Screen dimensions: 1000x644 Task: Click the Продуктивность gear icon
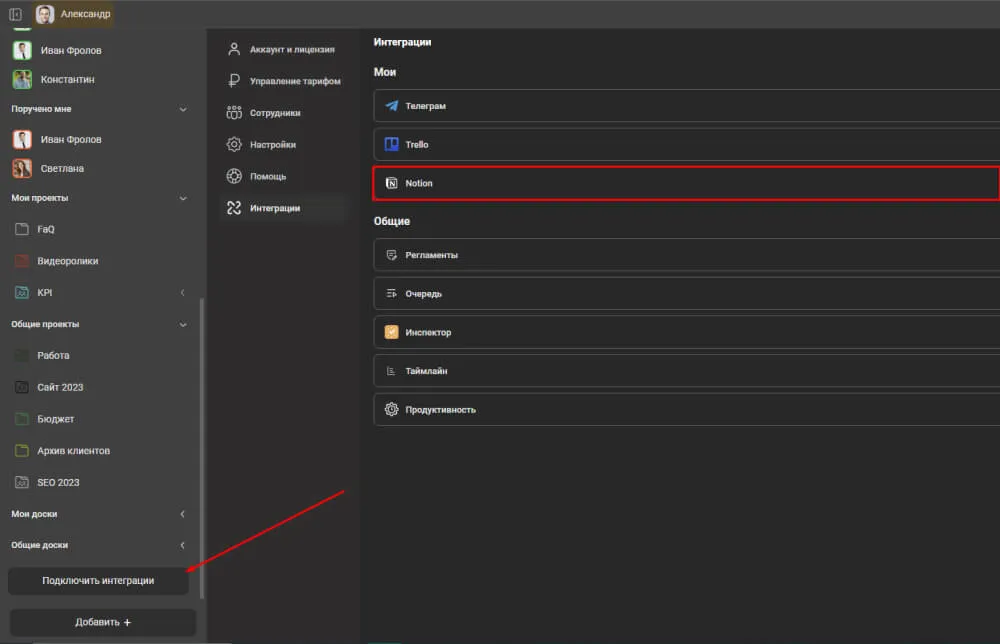click(x=392, y=410)
